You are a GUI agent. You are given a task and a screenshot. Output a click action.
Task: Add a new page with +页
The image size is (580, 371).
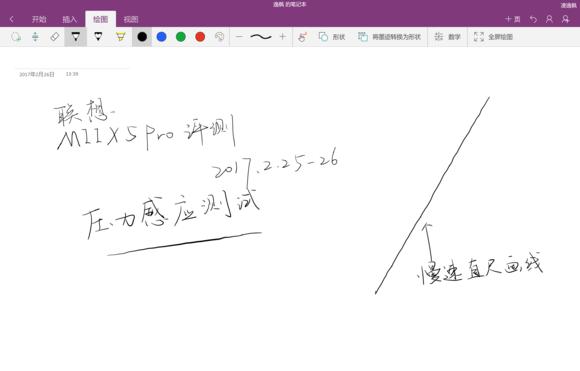513,19
